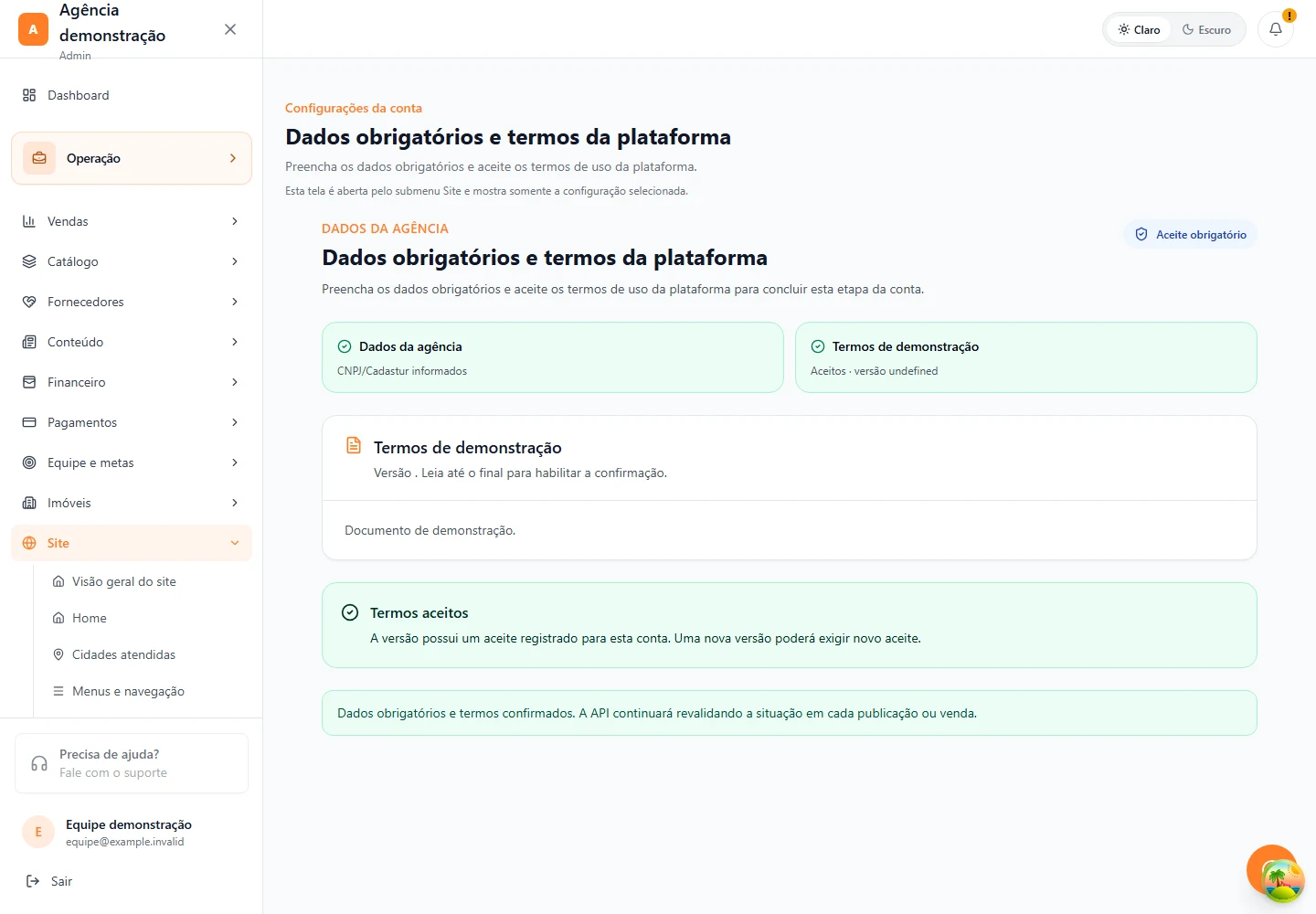Image resolution: width=1316 pixels, height=914 pixels.
Task: Click the Termos aceitos check icon
Action: 350,612
